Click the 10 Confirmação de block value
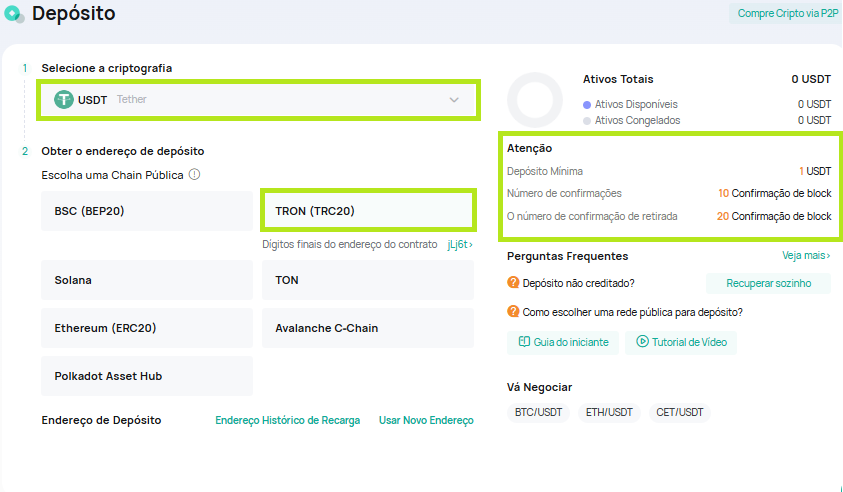The width and height of the screenshot is (843, 492). coord(775,194)
